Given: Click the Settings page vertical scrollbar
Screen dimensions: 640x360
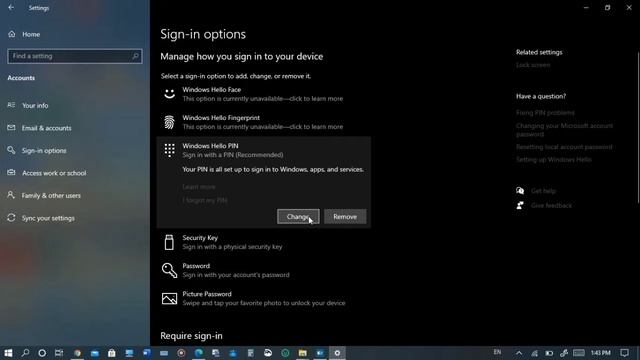Looking at the screenshot, I should point(638,128).
